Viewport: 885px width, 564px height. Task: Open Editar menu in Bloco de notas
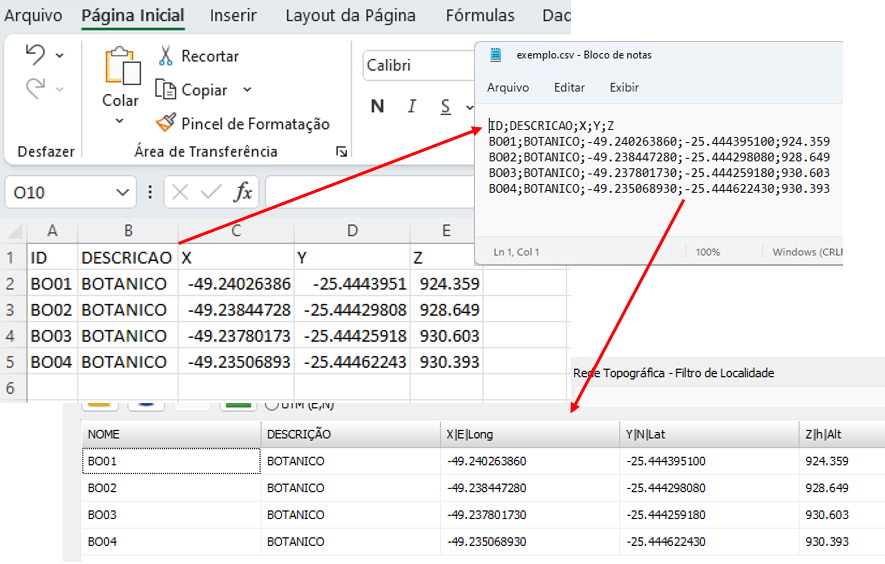click(x=569, y=88)
